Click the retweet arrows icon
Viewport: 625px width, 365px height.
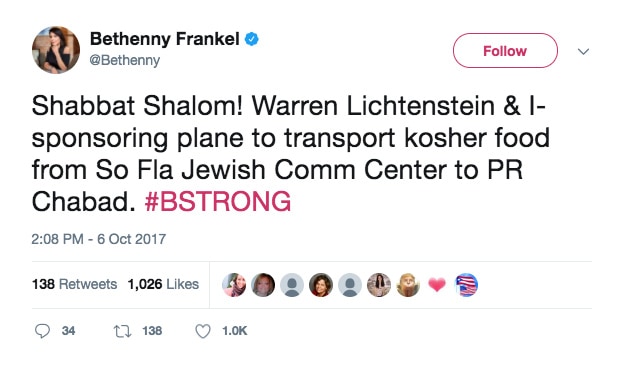122,331
